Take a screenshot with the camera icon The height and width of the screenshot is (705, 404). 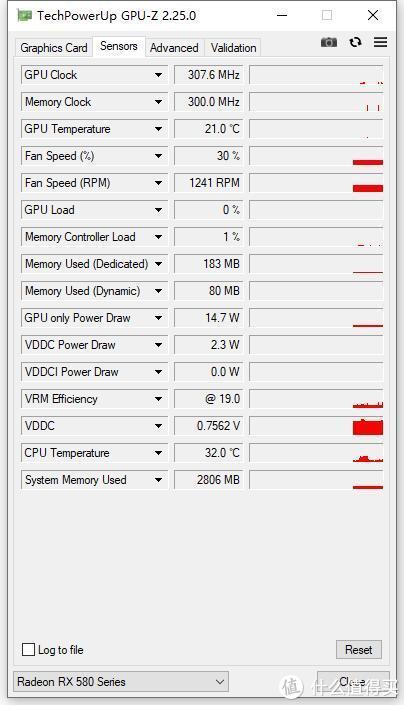point(329,42)
